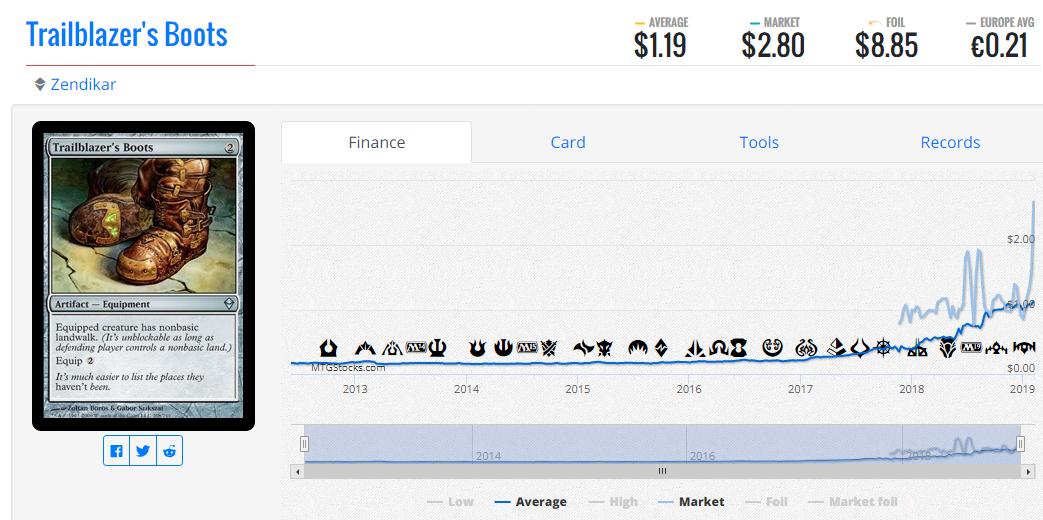
Task: Click the 2019 label on the chart axis
Action: (1022, 388)
